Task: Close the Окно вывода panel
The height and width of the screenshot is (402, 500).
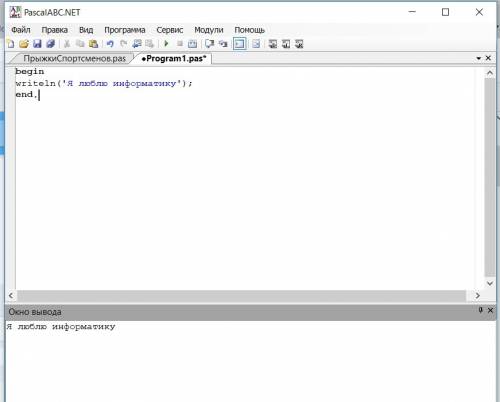Action: (x=490, y=310)
